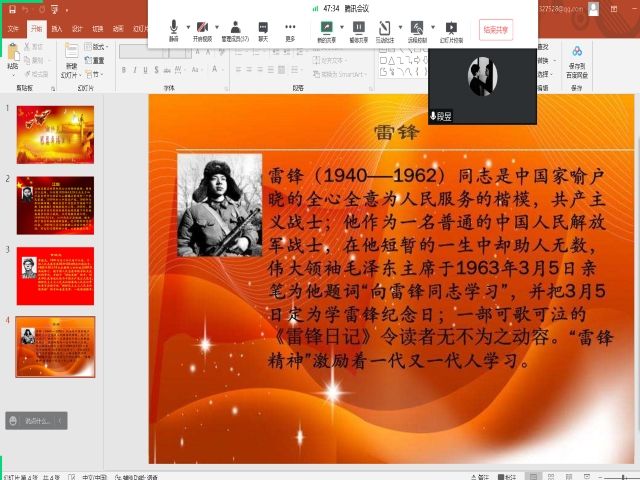Switch to the Transitions (切换) tab
Image resolution: width=640 pixels, height=480 pixels.
(98, 29)
